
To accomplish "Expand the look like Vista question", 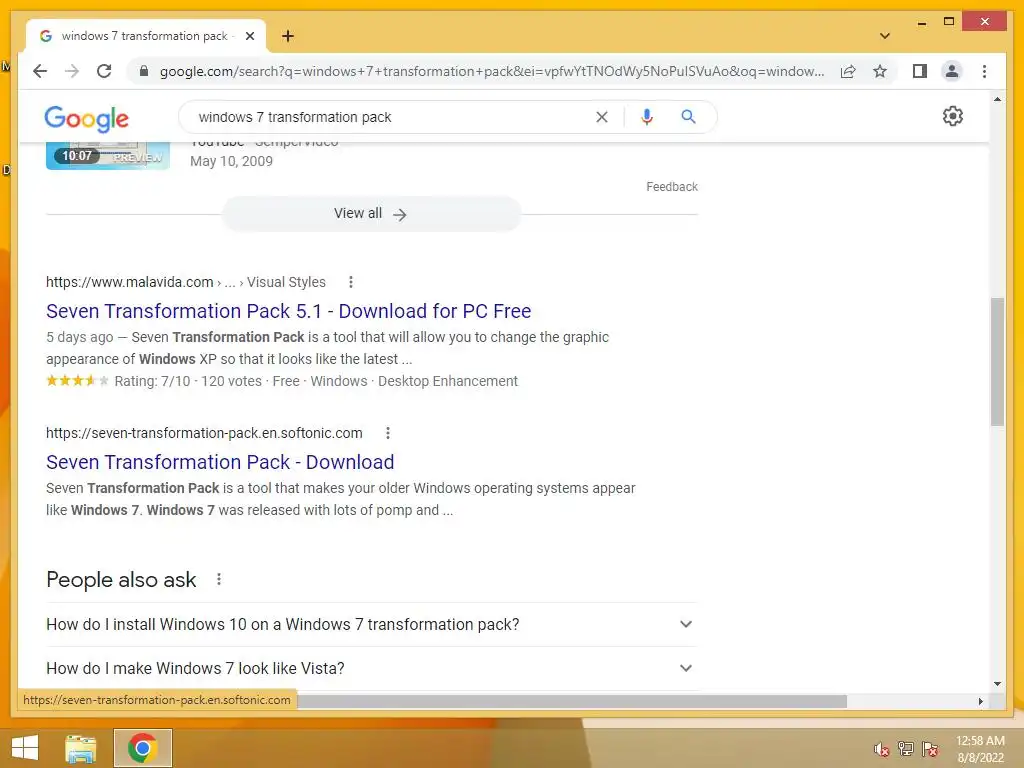I will click(371, 668).
